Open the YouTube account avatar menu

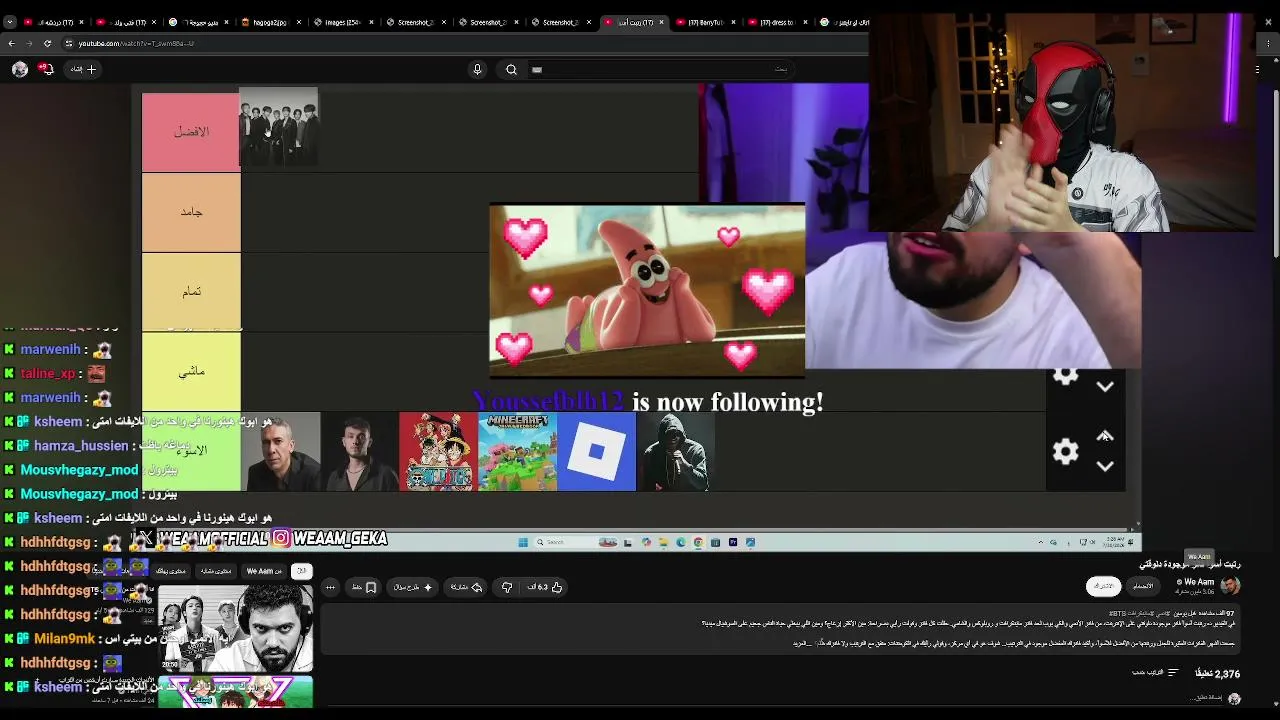(20, 69)
